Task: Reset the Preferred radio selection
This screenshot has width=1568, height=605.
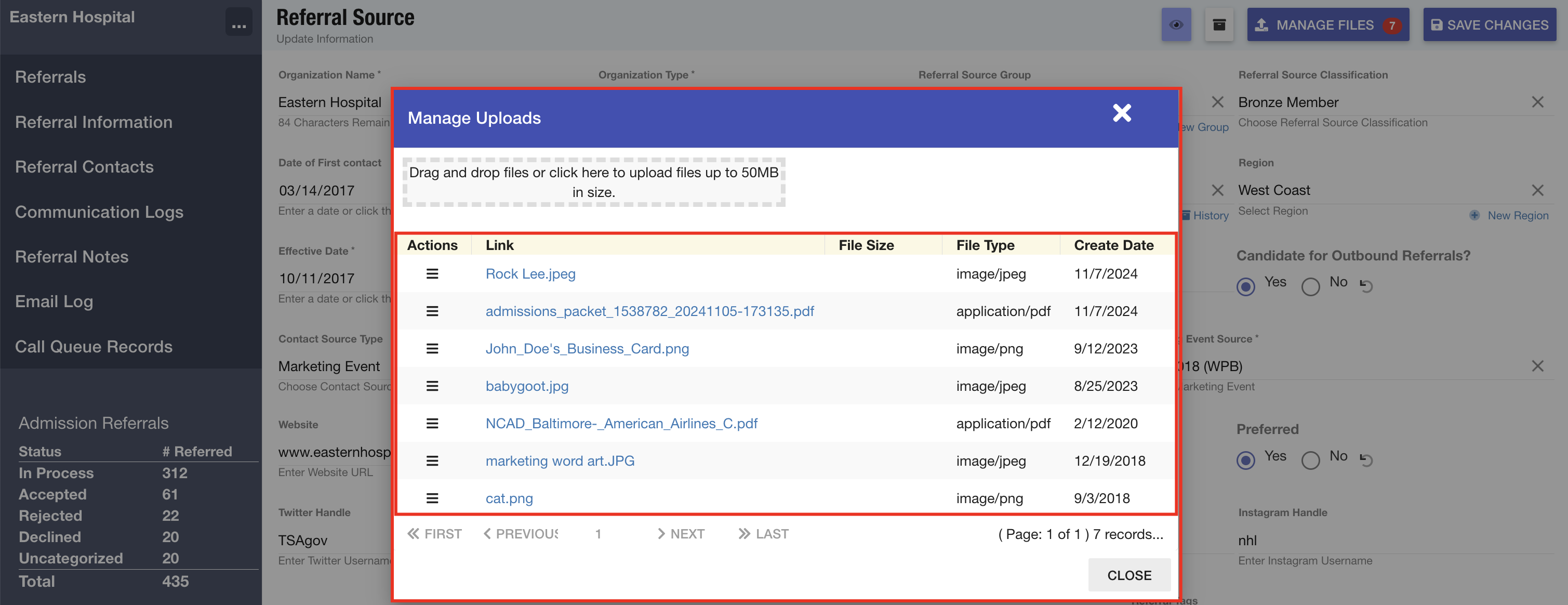Action: (x=1366, y=459)
